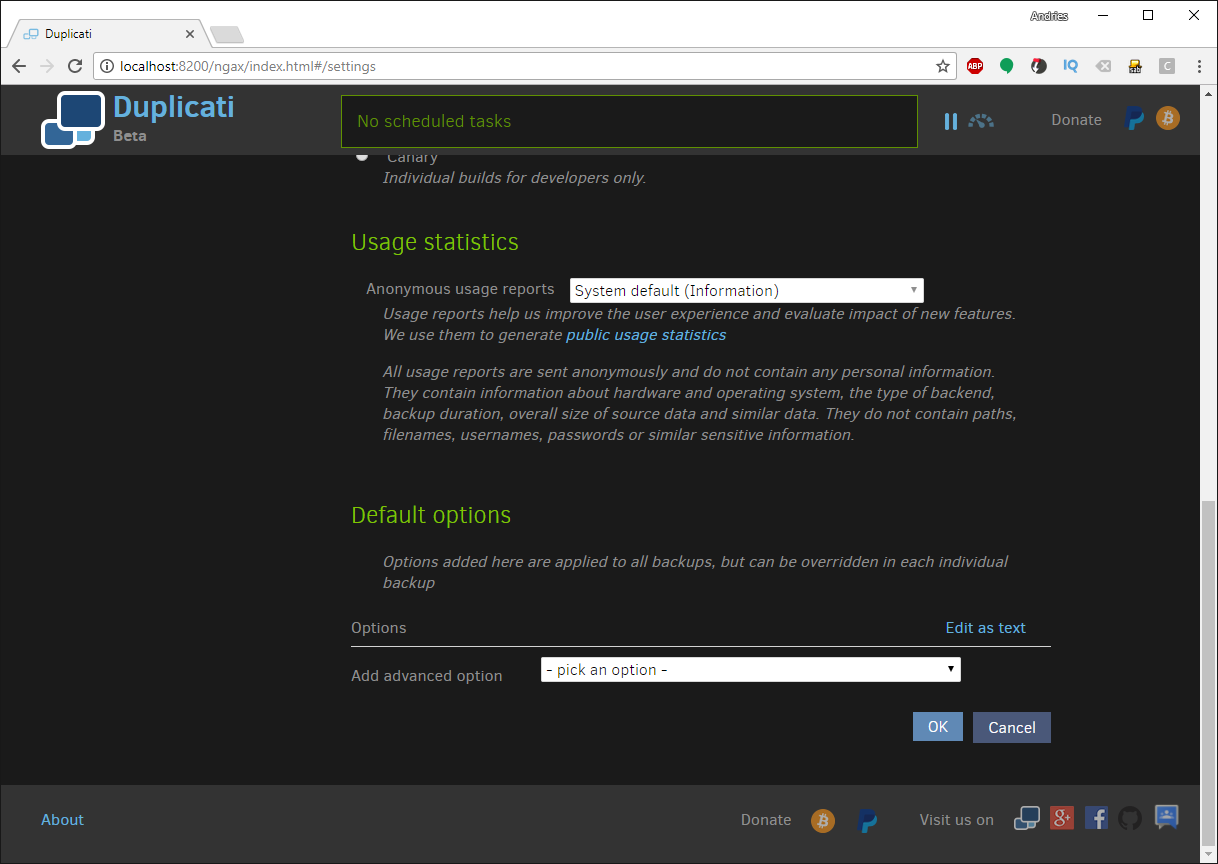Open the About link in the footer

tap(62, 820)
